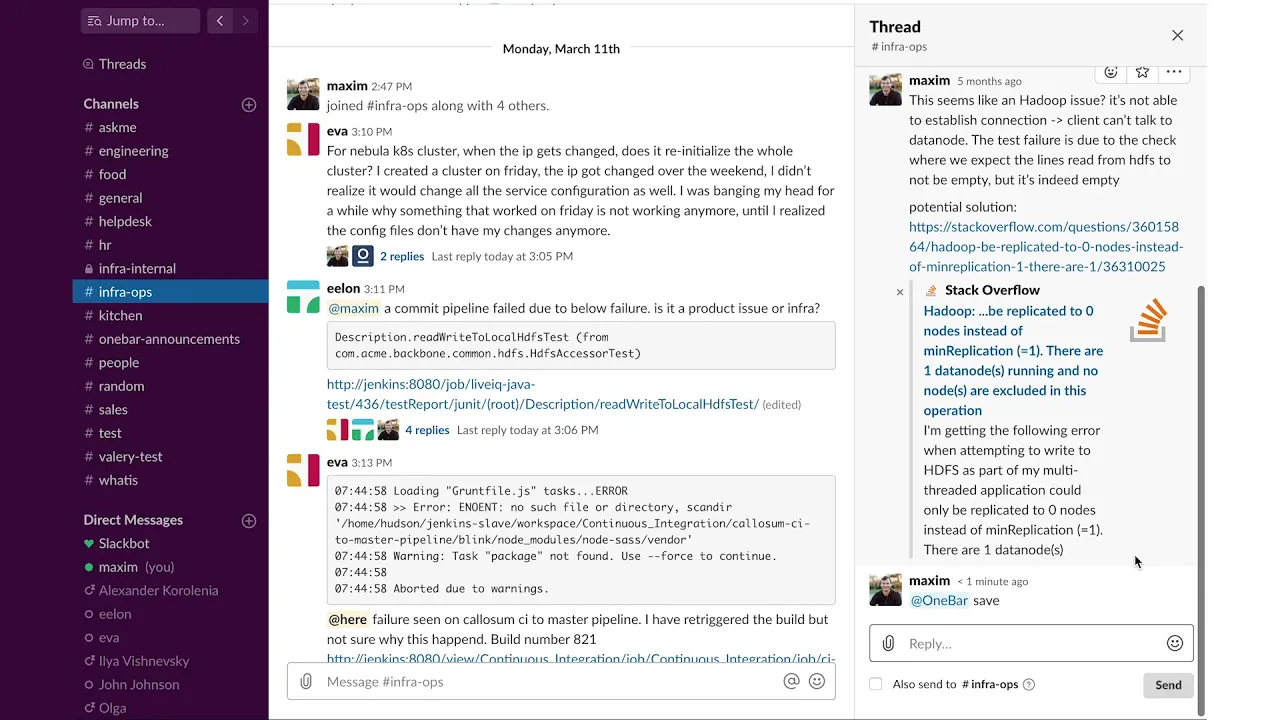The image size is (1280, 720).
Task: Click the new direct message plus icon
Action: pyautogui.click(x=249, y=520)
